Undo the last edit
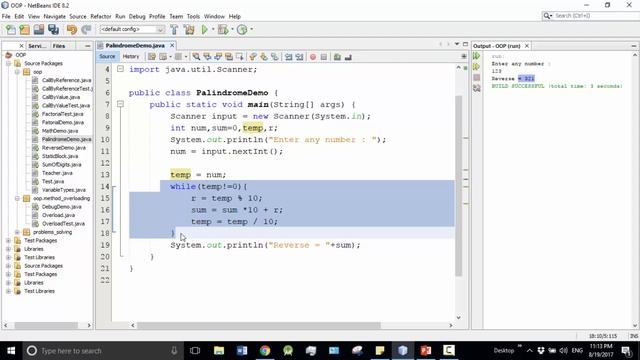 pos(72,29)
